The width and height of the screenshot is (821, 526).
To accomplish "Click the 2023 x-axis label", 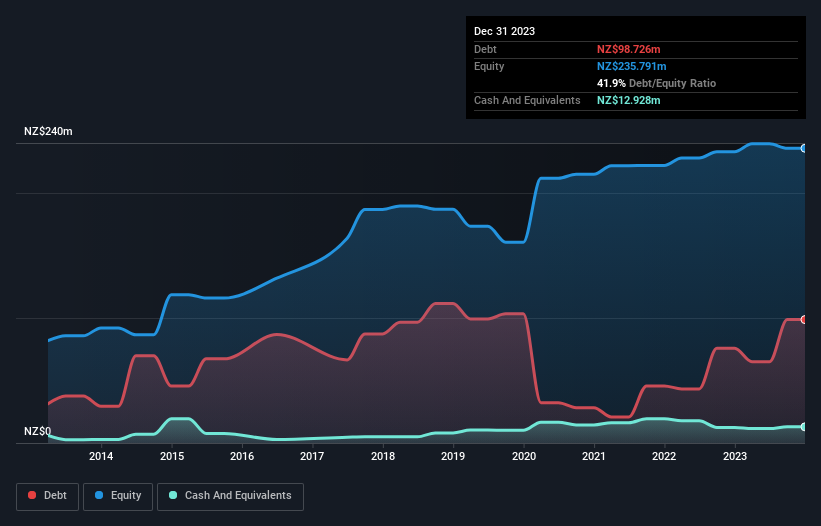I will click(x=735, y=456).
